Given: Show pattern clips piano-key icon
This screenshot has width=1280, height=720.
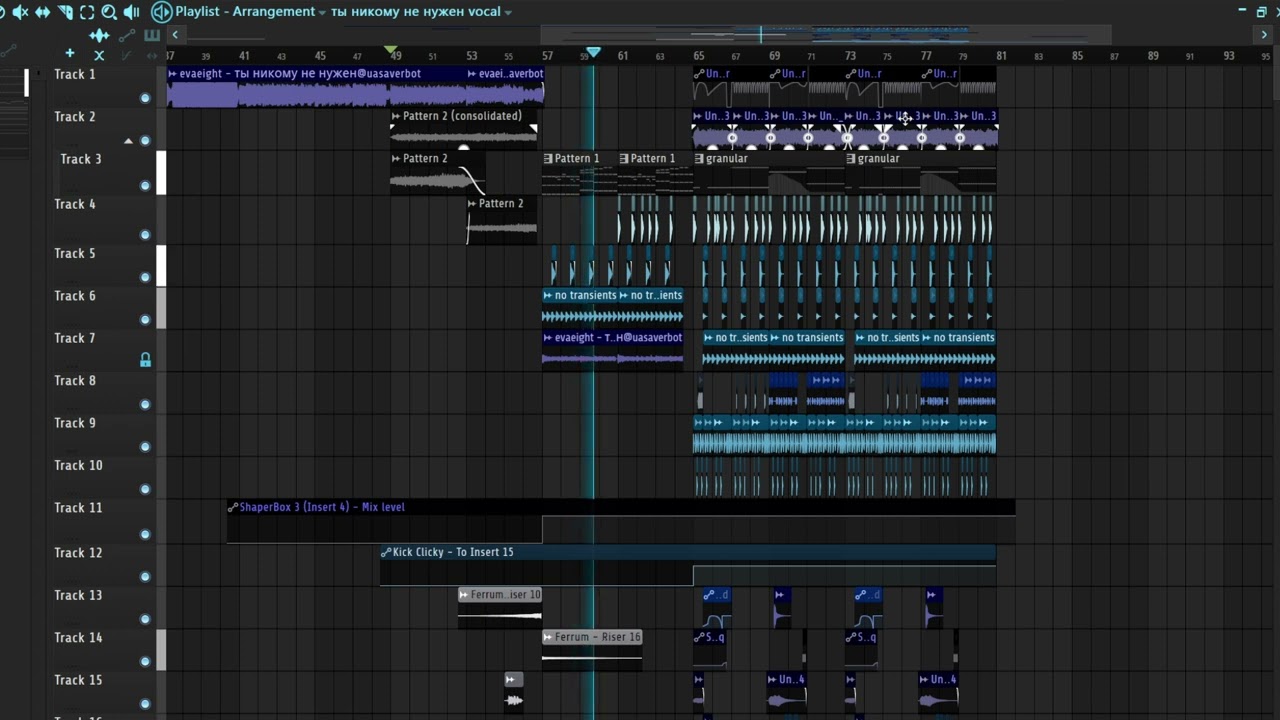Looking at the screenshot, I should pyautogui.click(x=152, y=35).
